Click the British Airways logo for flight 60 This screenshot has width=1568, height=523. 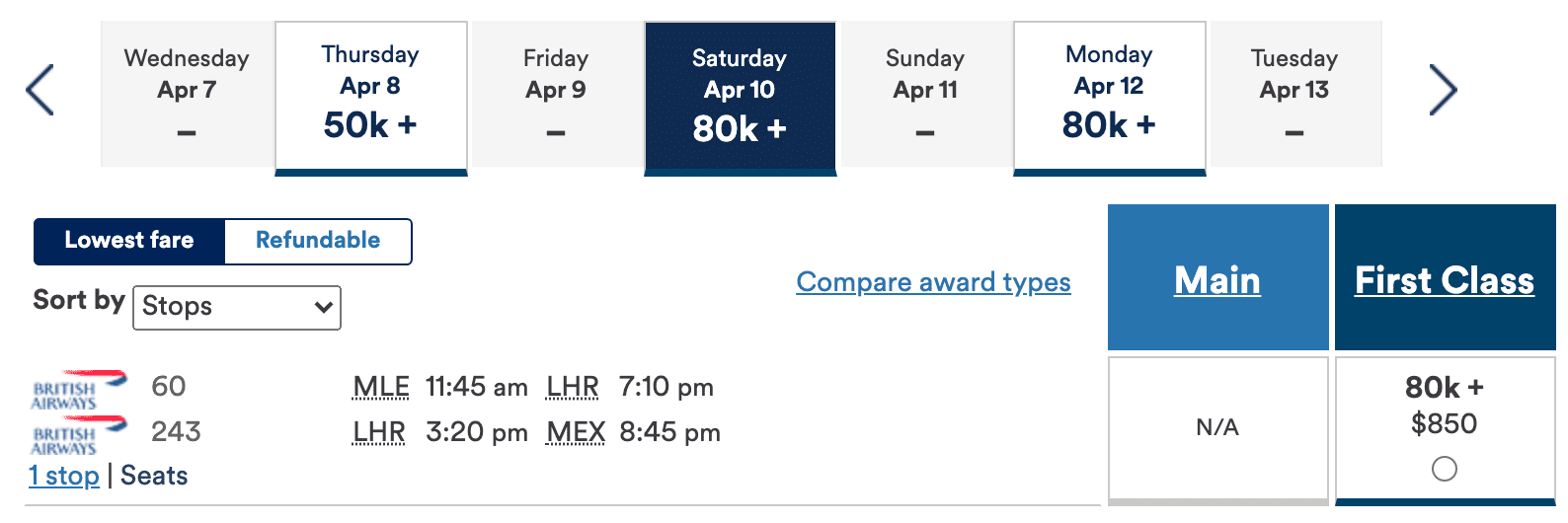79,389
